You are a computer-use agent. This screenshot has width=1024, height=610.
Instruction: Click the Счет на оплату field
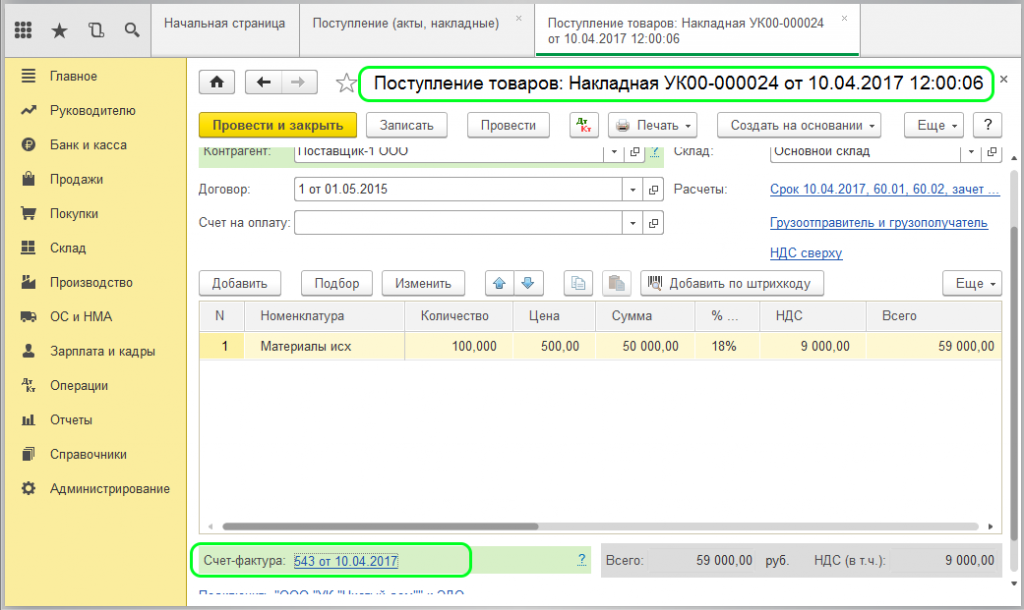(x=458, y=222)
